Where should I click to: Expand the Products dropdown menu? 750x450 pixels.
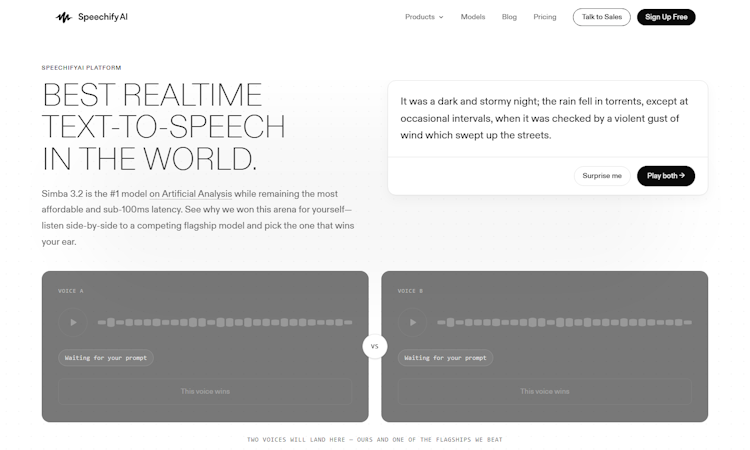[x=424, y=17]
